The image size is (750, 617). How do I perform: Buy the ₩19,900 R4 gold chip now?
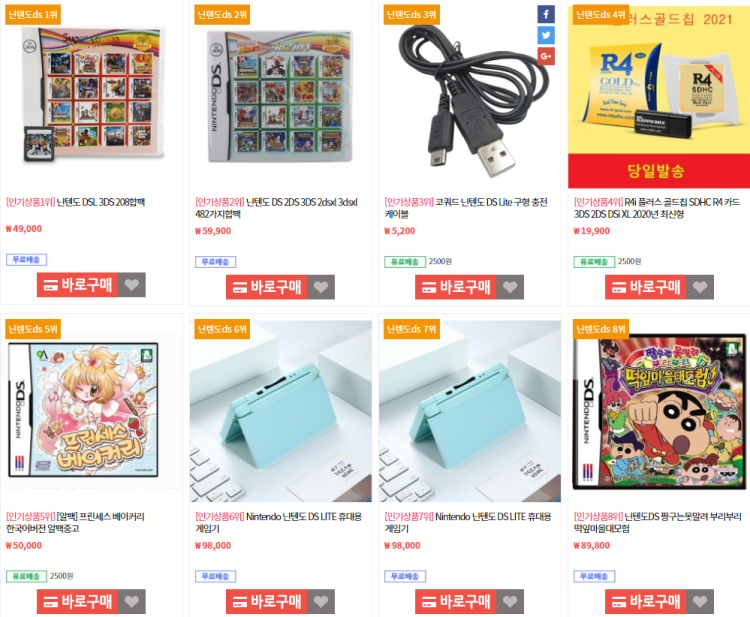coord(646,287)
